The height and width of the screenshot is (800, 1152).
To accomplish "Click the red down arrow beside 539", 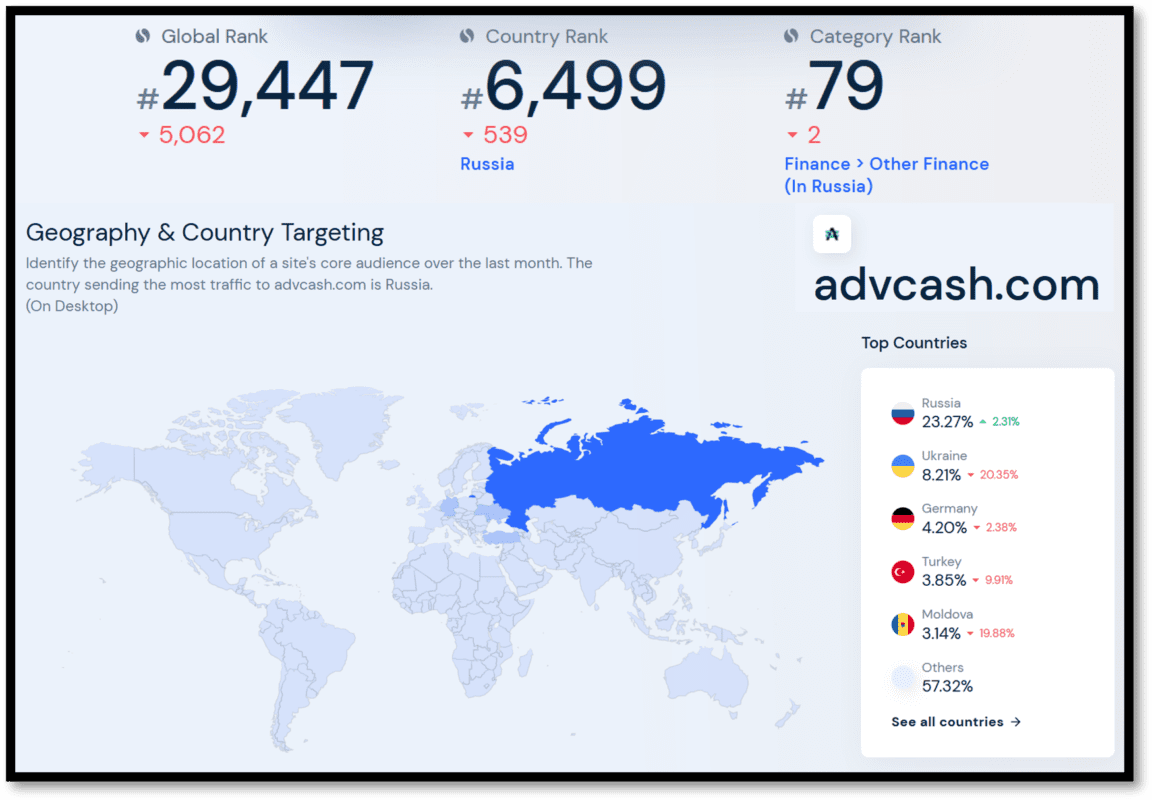I will [x=468, y=135].
